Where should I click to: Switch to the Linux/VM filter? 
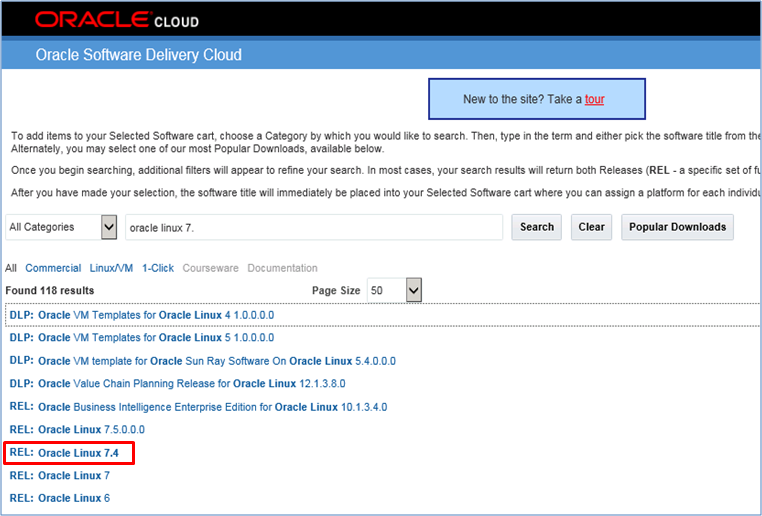click(x=111, y=268)
